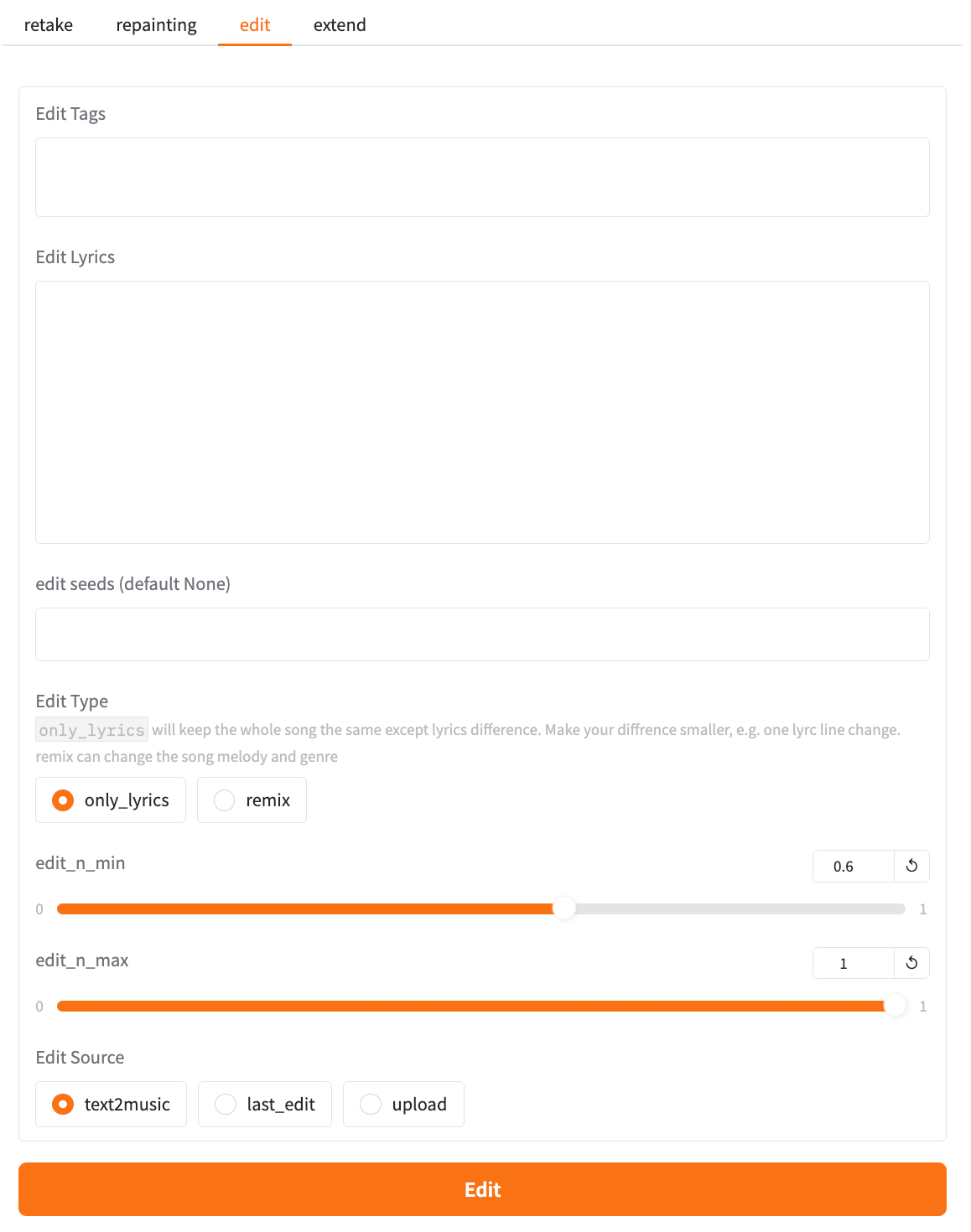This screenshot has width=971, height=1232.
Task: Open the repainting tab
Action: point(156,25)
